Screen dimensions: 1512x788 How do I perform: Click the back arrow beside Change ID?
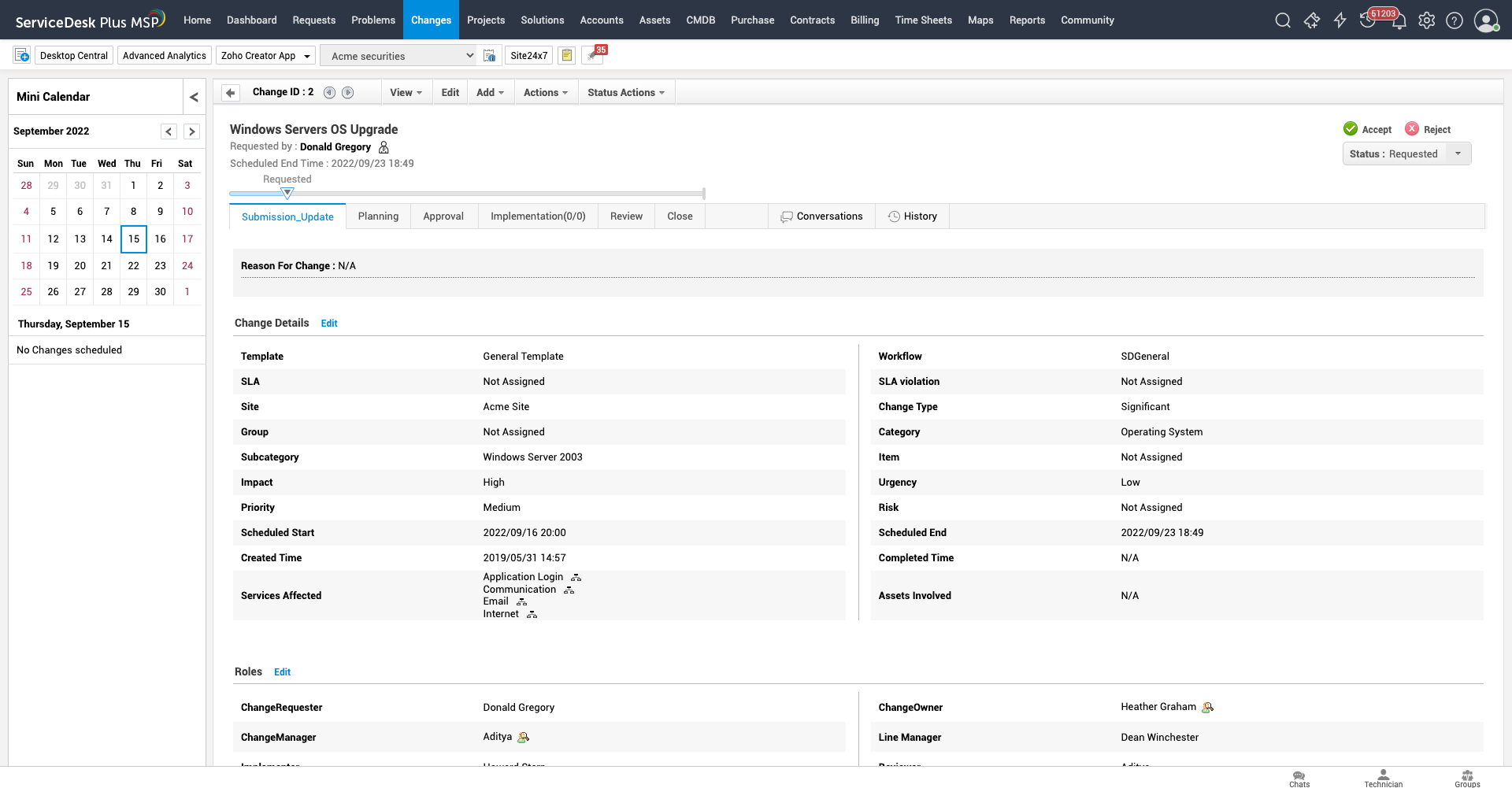pos(231,93)
